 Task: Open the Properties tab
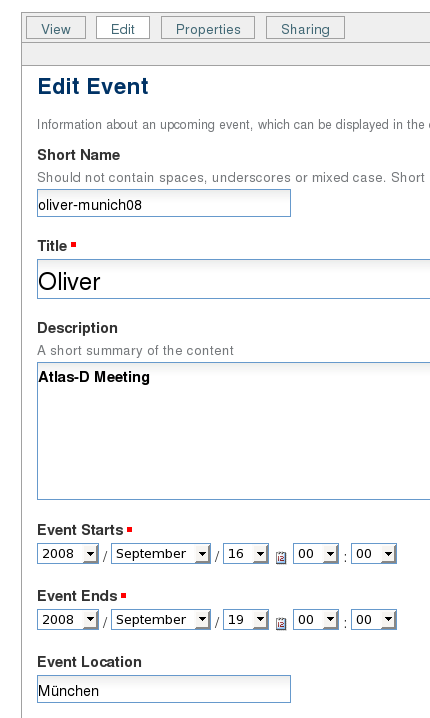pyautogui.click(x=208, y=28)
